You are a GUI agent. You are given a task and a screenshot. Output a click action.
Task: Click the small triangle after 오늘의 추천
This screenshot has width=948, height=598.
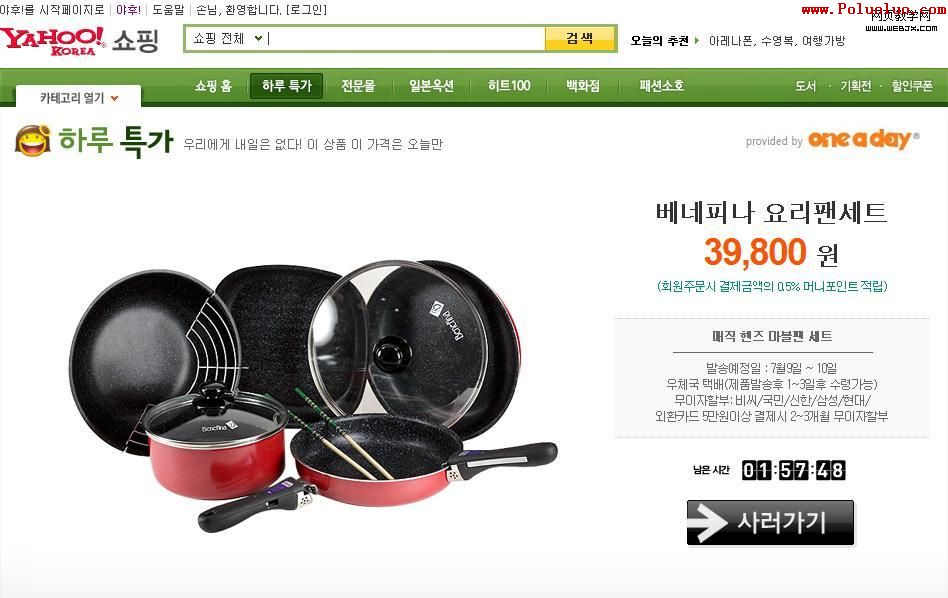[x=696, y=41]
